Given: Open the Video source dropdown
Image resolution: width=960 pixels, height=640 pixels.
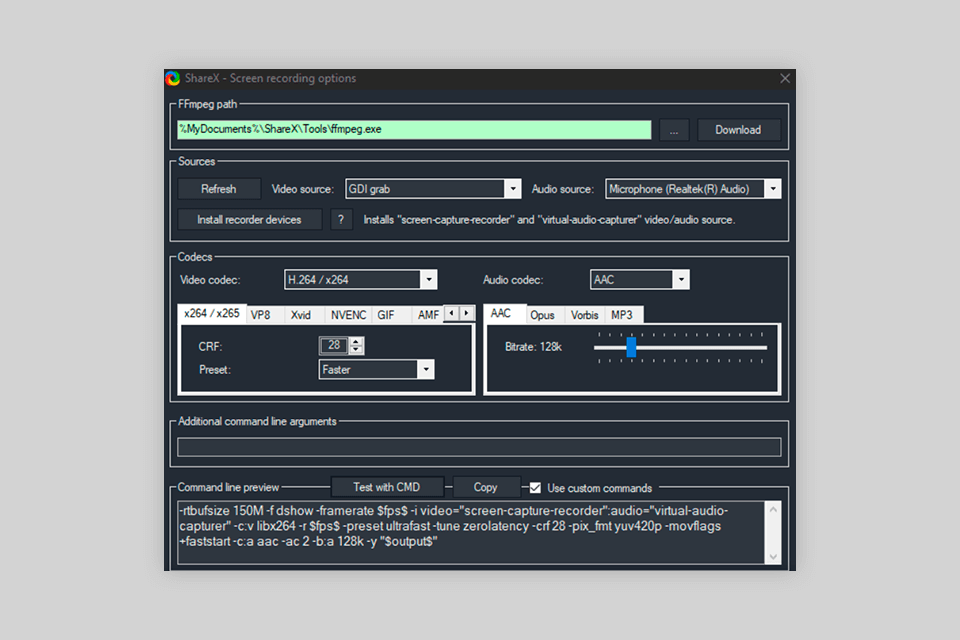Looking at the screenshot, I should tap(433, 189).
